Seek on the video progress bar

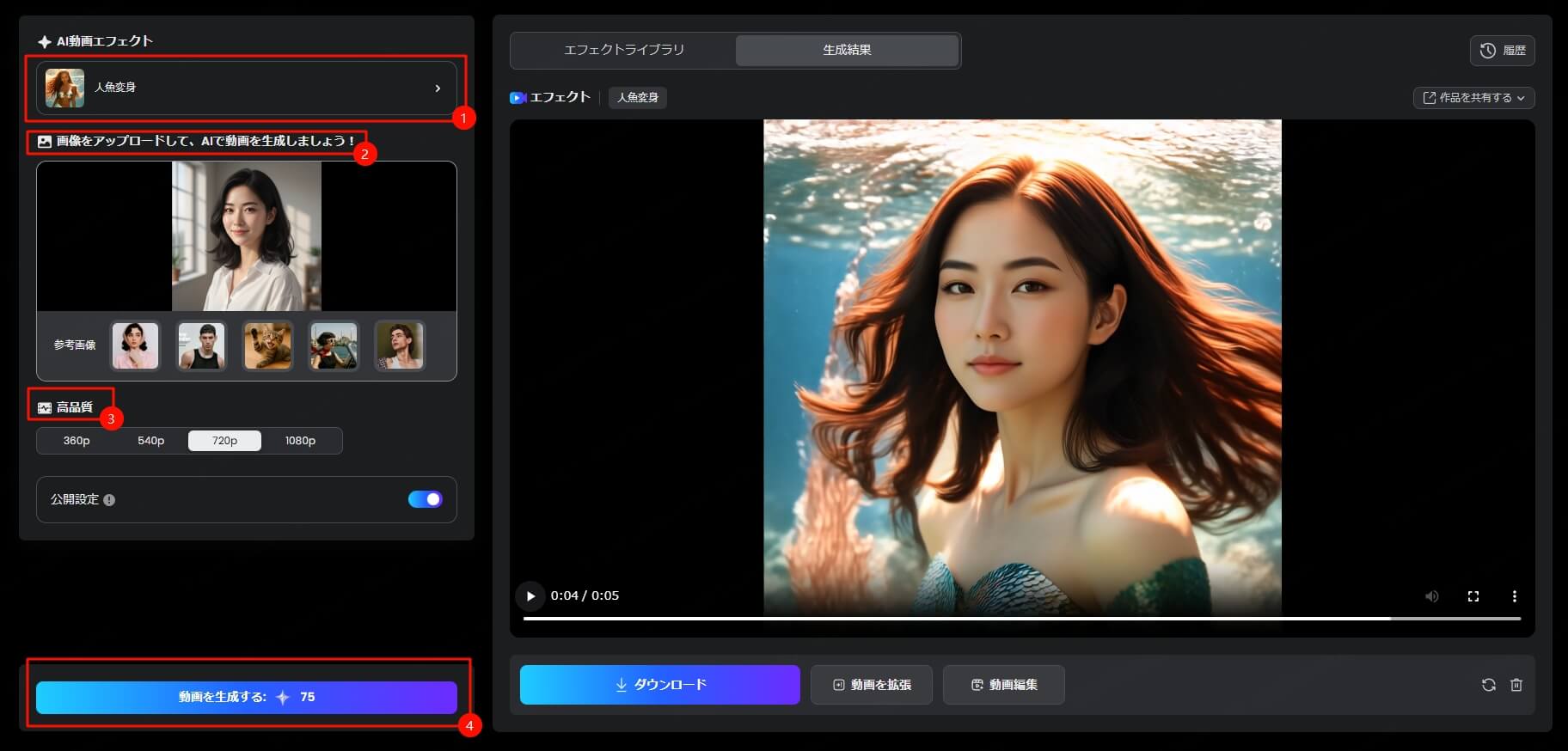pos(1021,619)
